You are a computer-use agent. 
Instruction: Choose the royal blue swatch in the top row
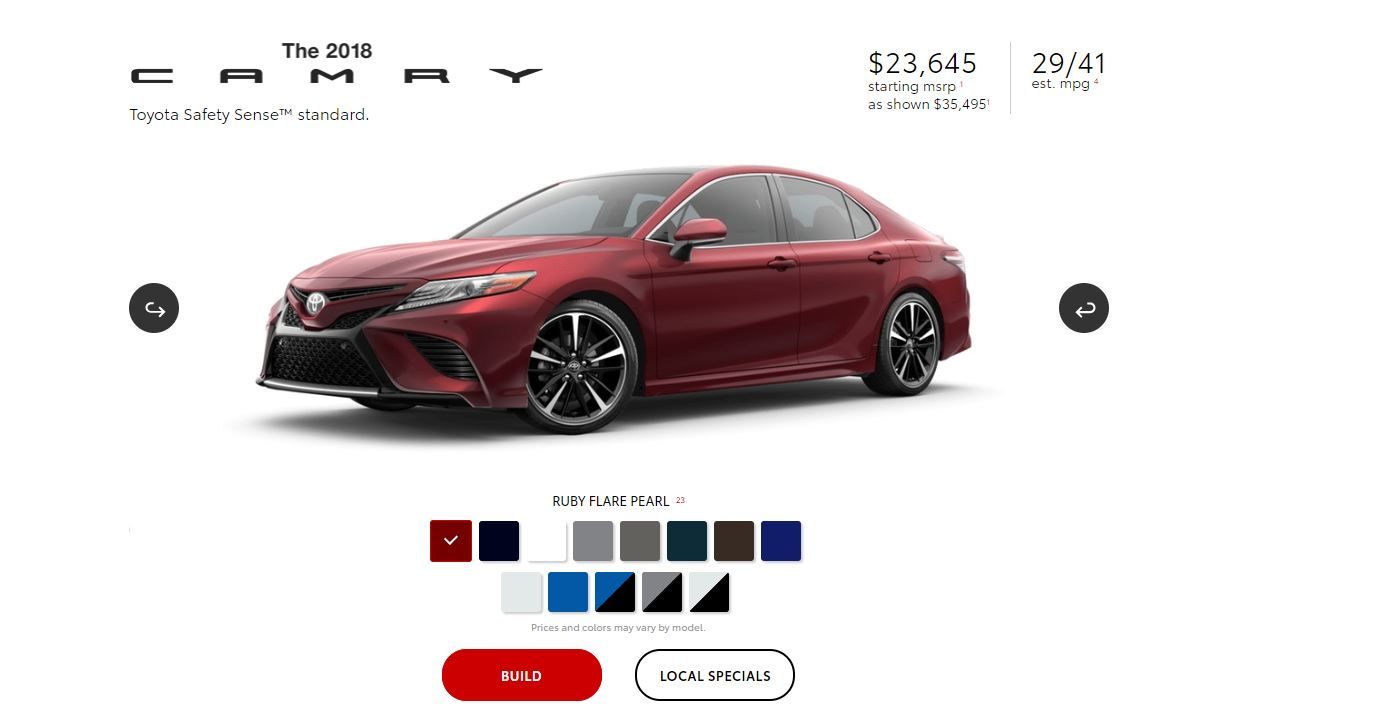point(781,541)
